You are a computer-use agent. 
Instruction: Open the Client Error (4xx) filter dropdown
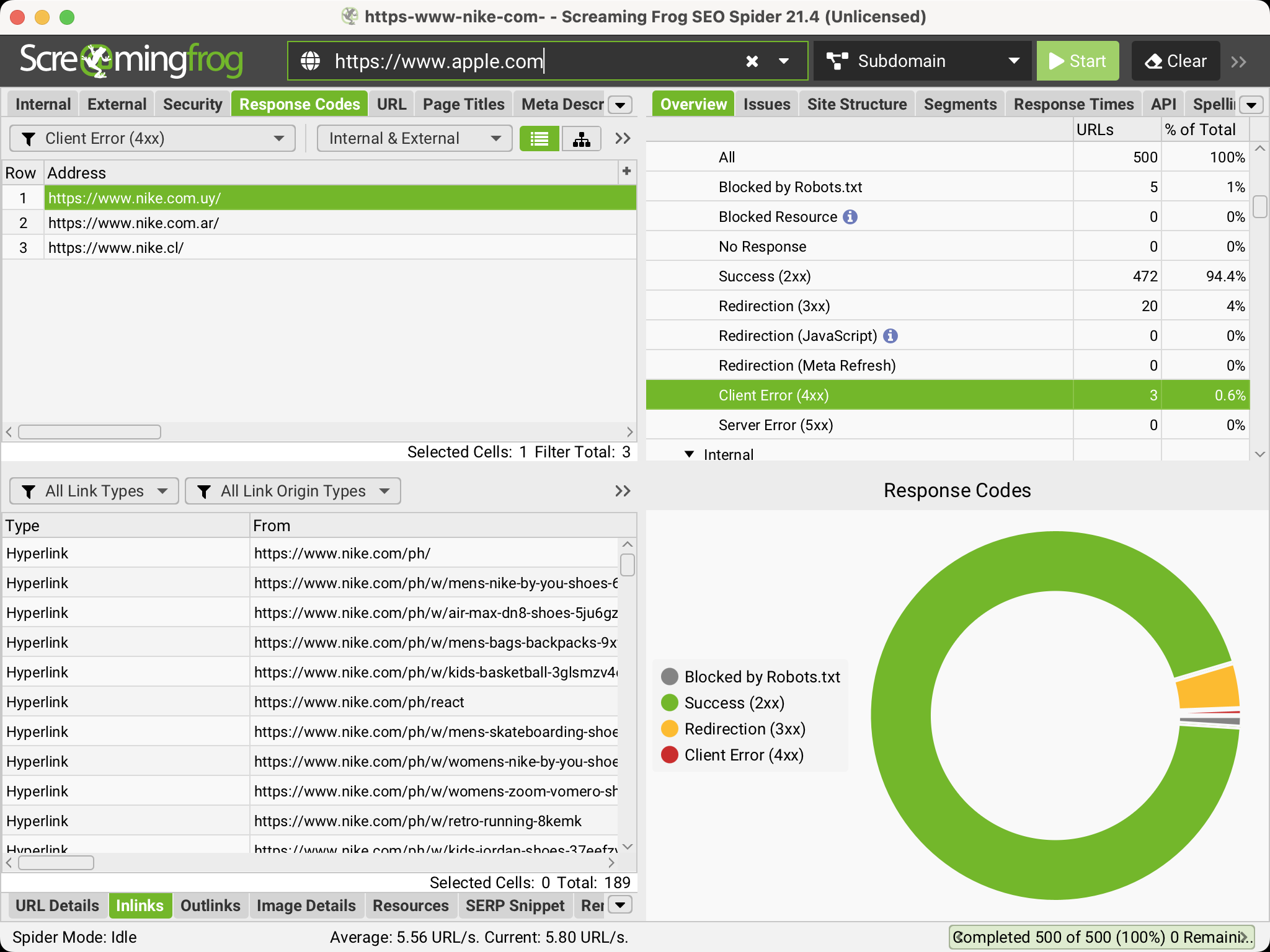click(x=152, y=139)
